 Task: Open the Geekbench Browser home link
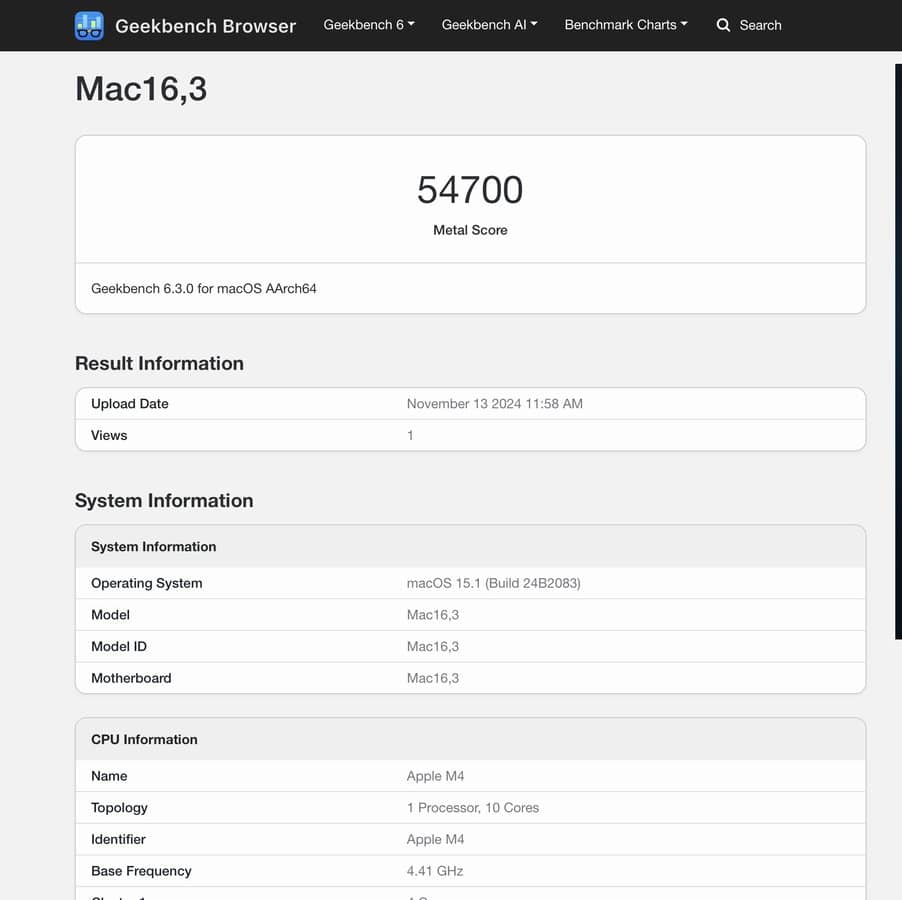coord(205,26)
